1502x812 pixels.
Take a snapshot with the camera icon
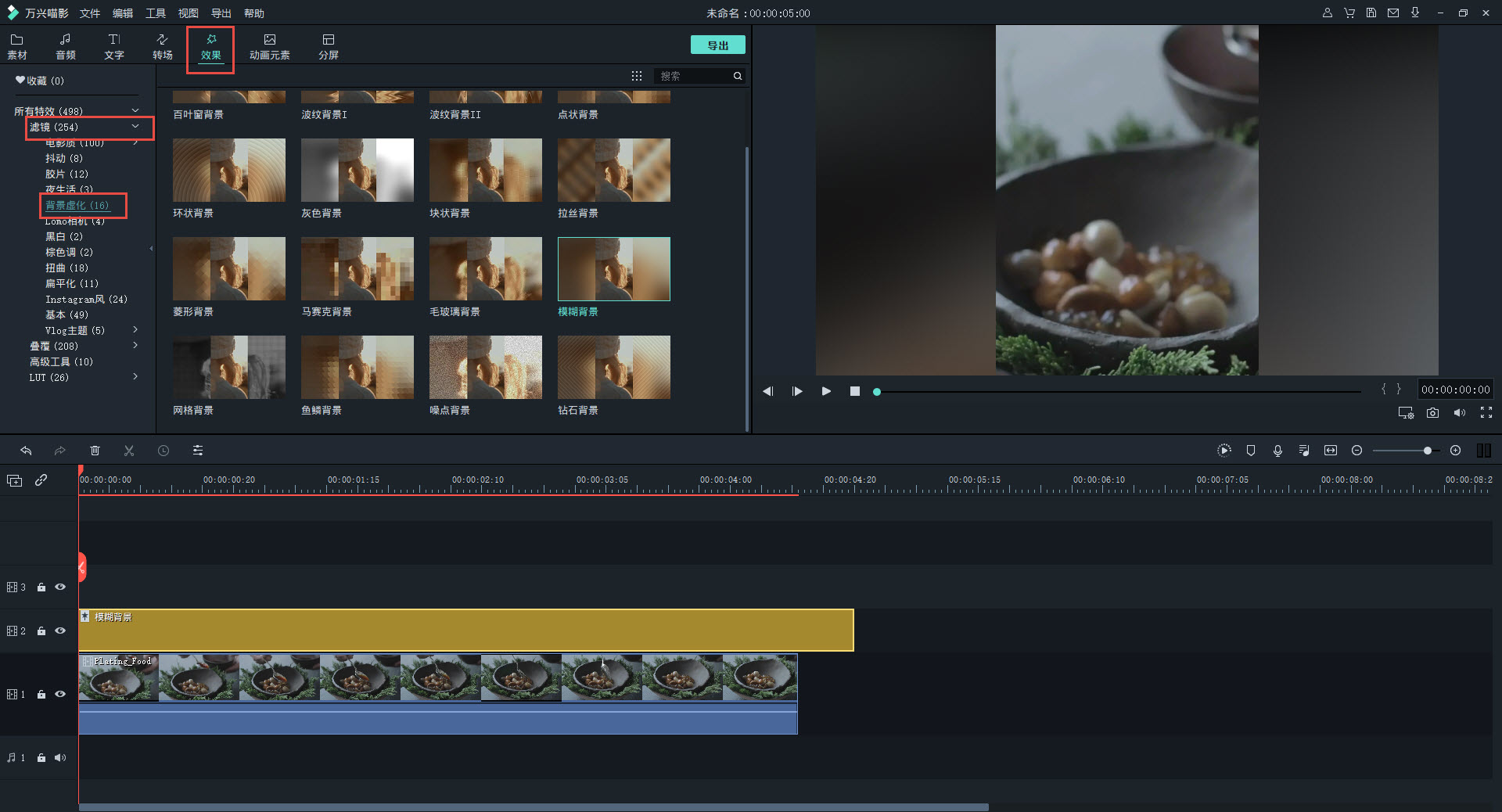(x=1432, y=413)
